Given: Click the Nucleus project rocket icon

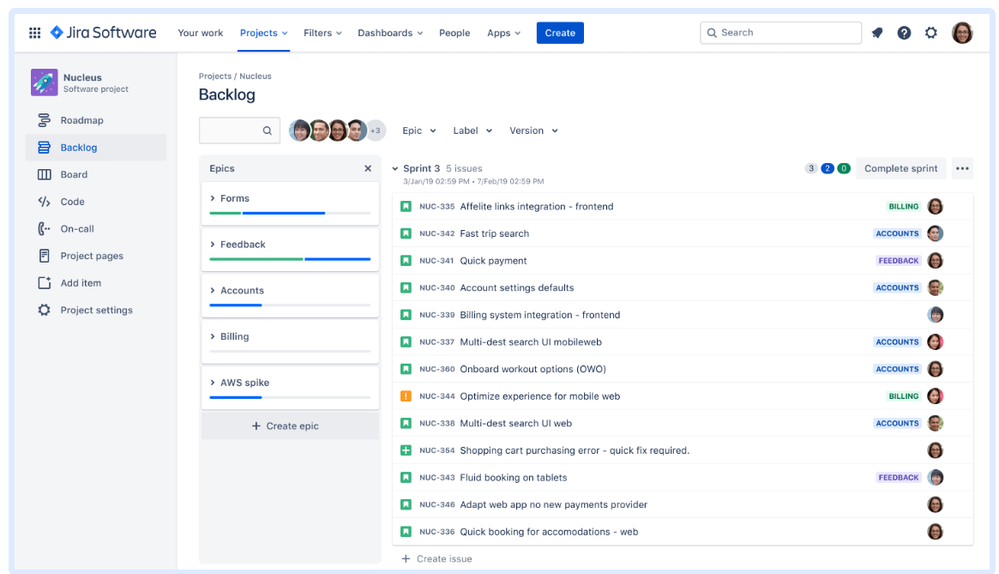Looking at the screenshot, I should click(44, 82).
